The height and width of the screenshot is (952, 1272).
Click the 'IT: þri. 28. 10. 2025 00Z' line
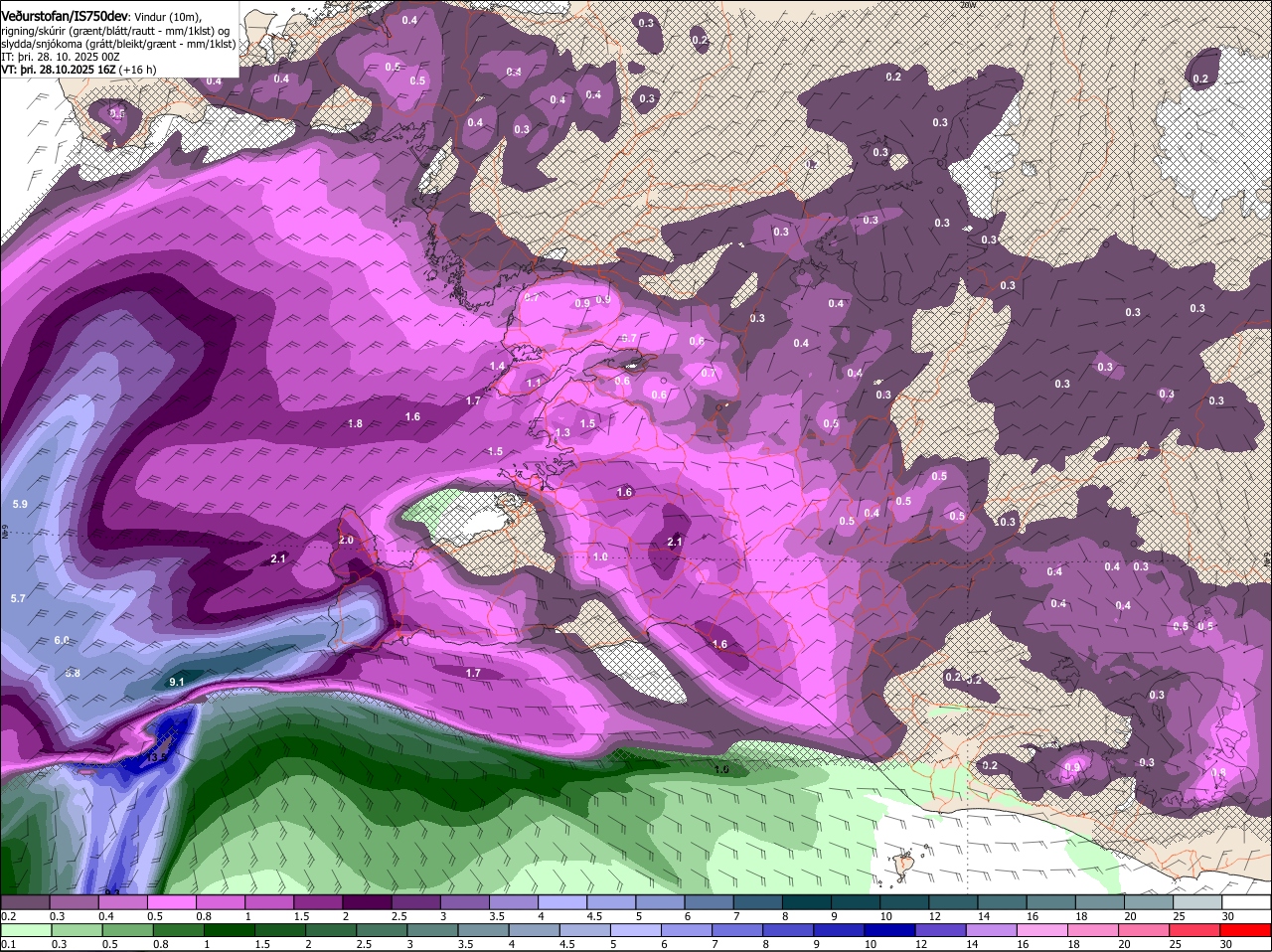click(61, 57)
